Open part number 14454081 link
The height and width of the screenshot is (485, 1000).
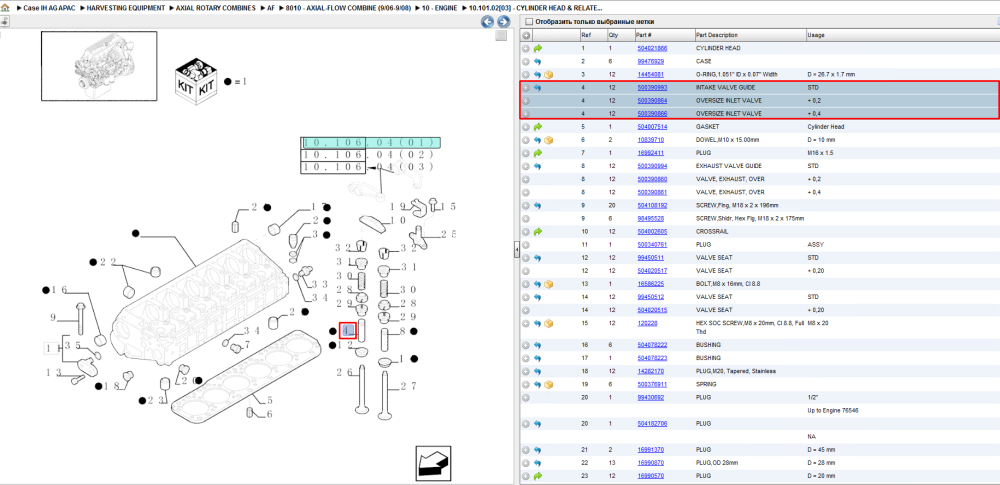(x=651, y=75)
